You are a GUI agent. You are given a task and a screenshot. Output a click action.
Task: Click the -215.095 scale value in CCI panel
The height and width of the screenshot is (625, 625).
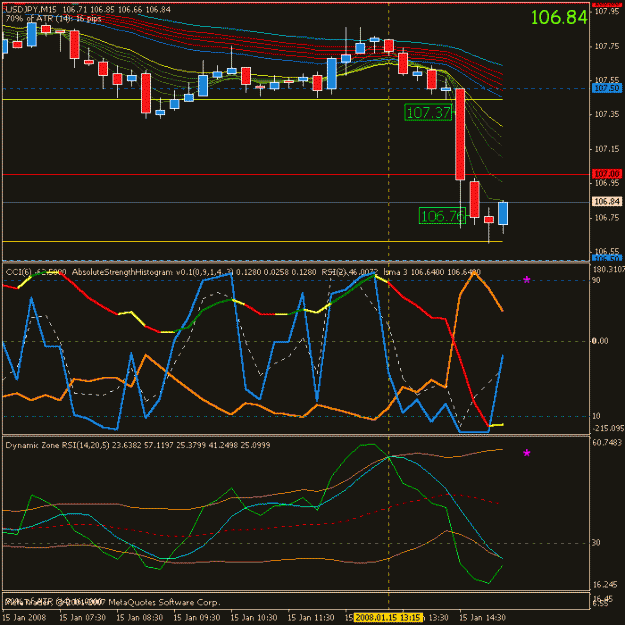(x=608, y=428)
